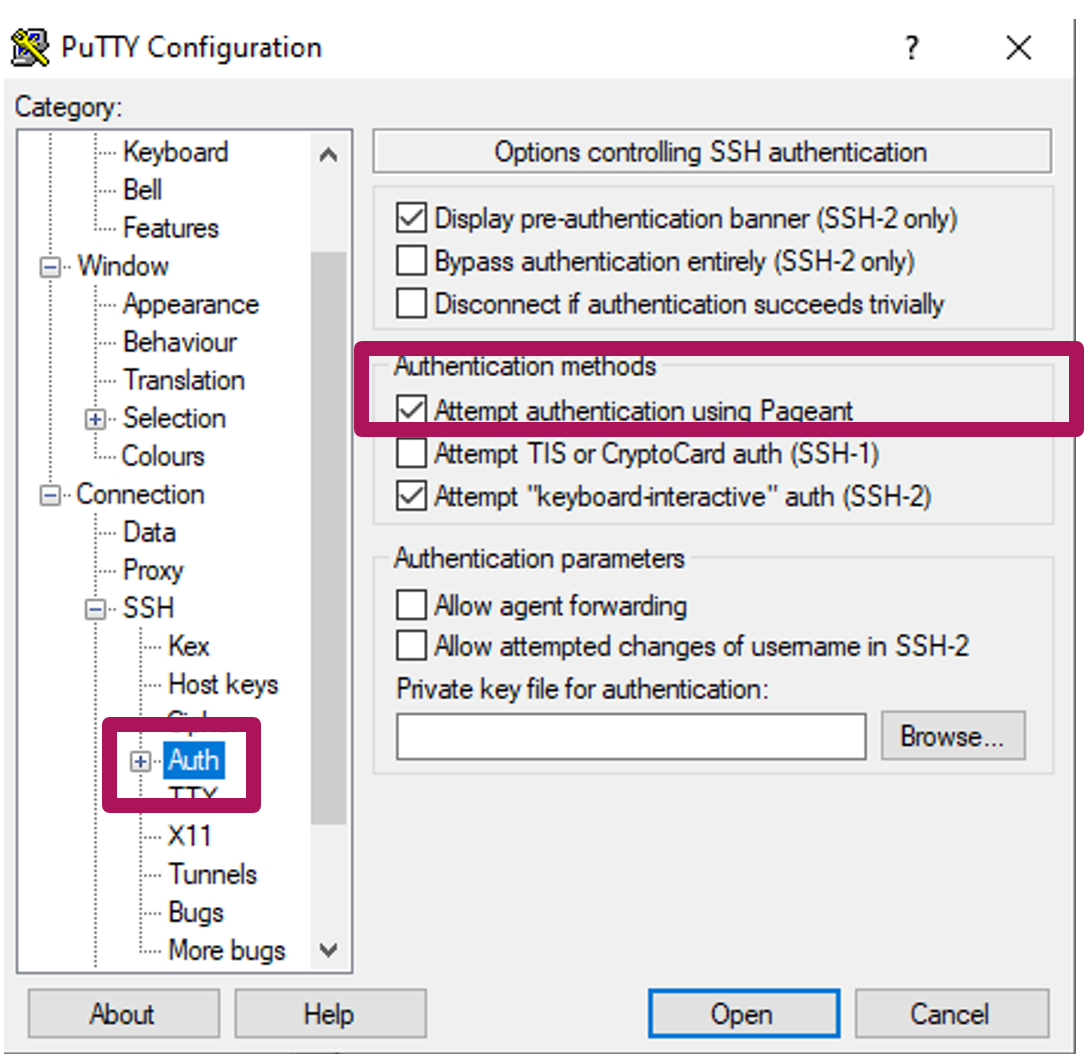The image size is (1085, 1054).
Task: Select the Proxy category item
Action: tap(153, 570)
